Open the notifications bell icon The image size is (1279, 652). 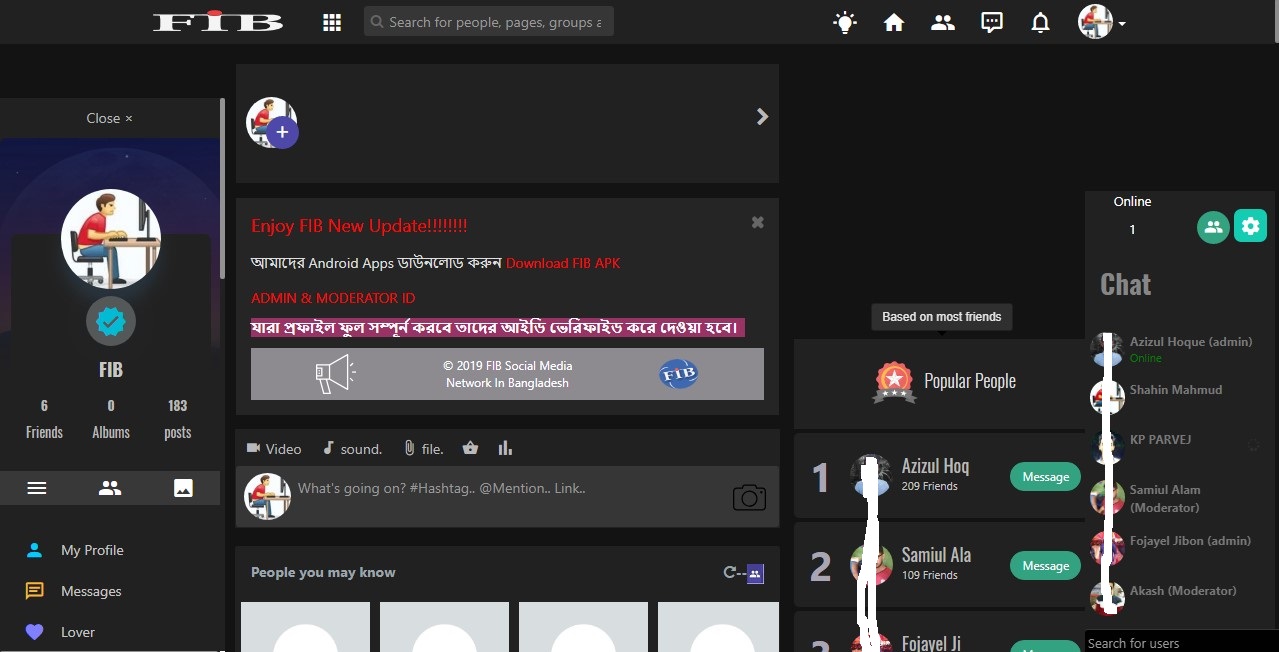point(1041,22)
